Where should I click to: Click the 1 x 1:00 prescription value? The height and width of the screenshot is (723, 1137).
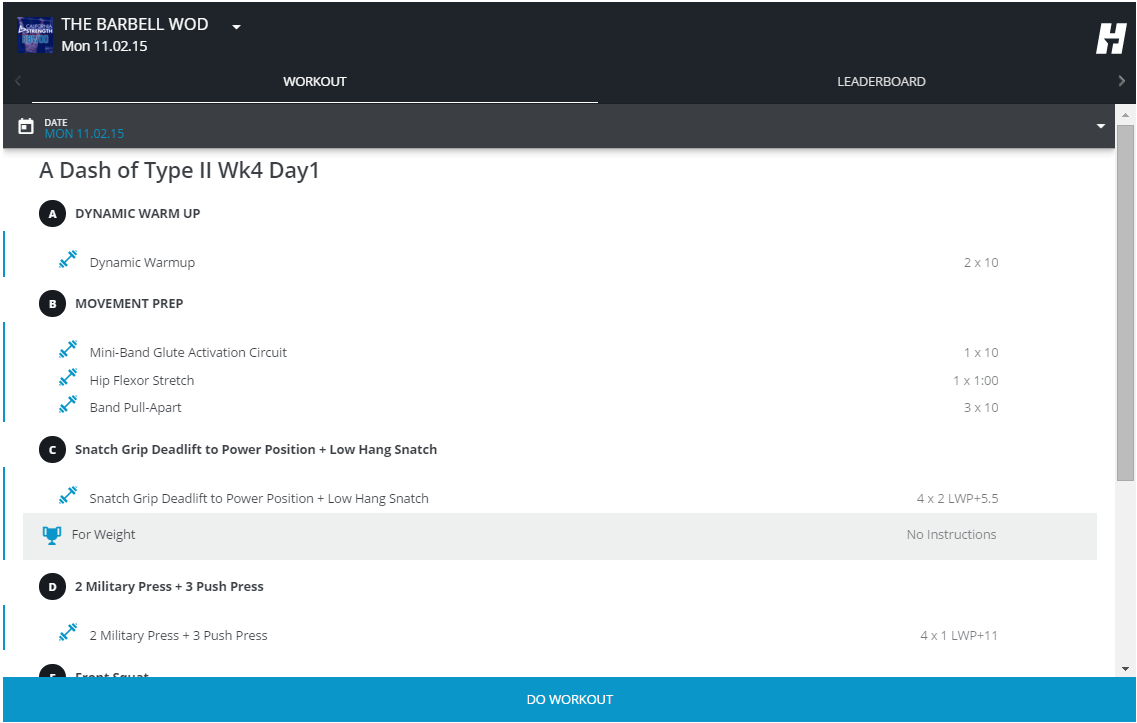975,381
